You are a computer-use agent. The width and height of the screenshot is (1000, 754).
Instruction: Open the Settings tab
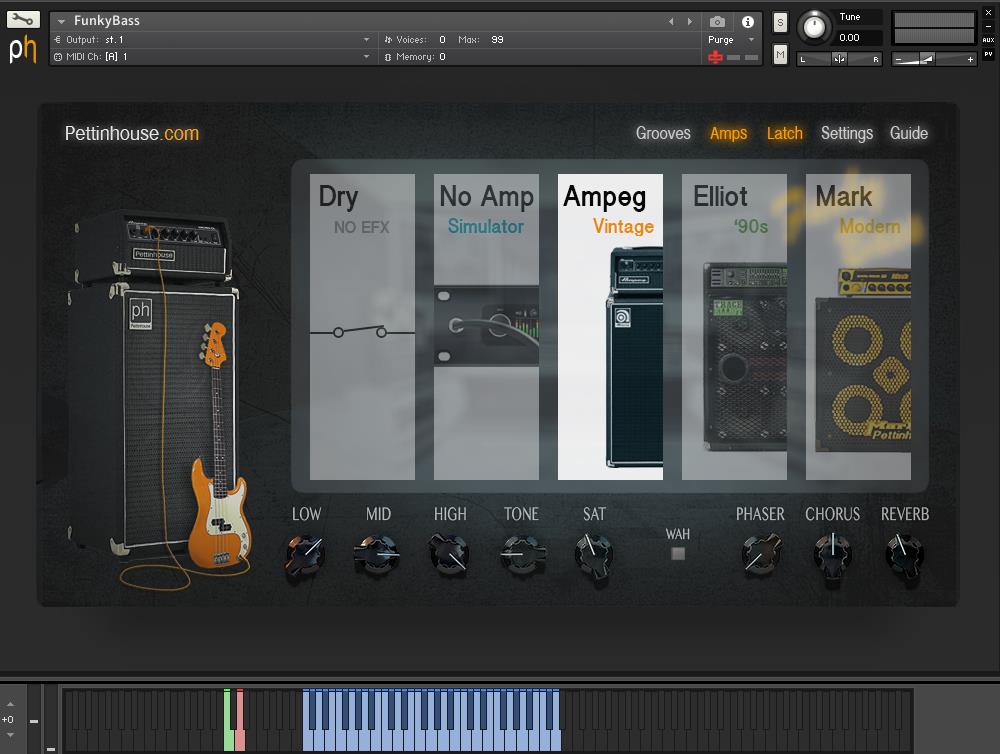pos(846,133)
